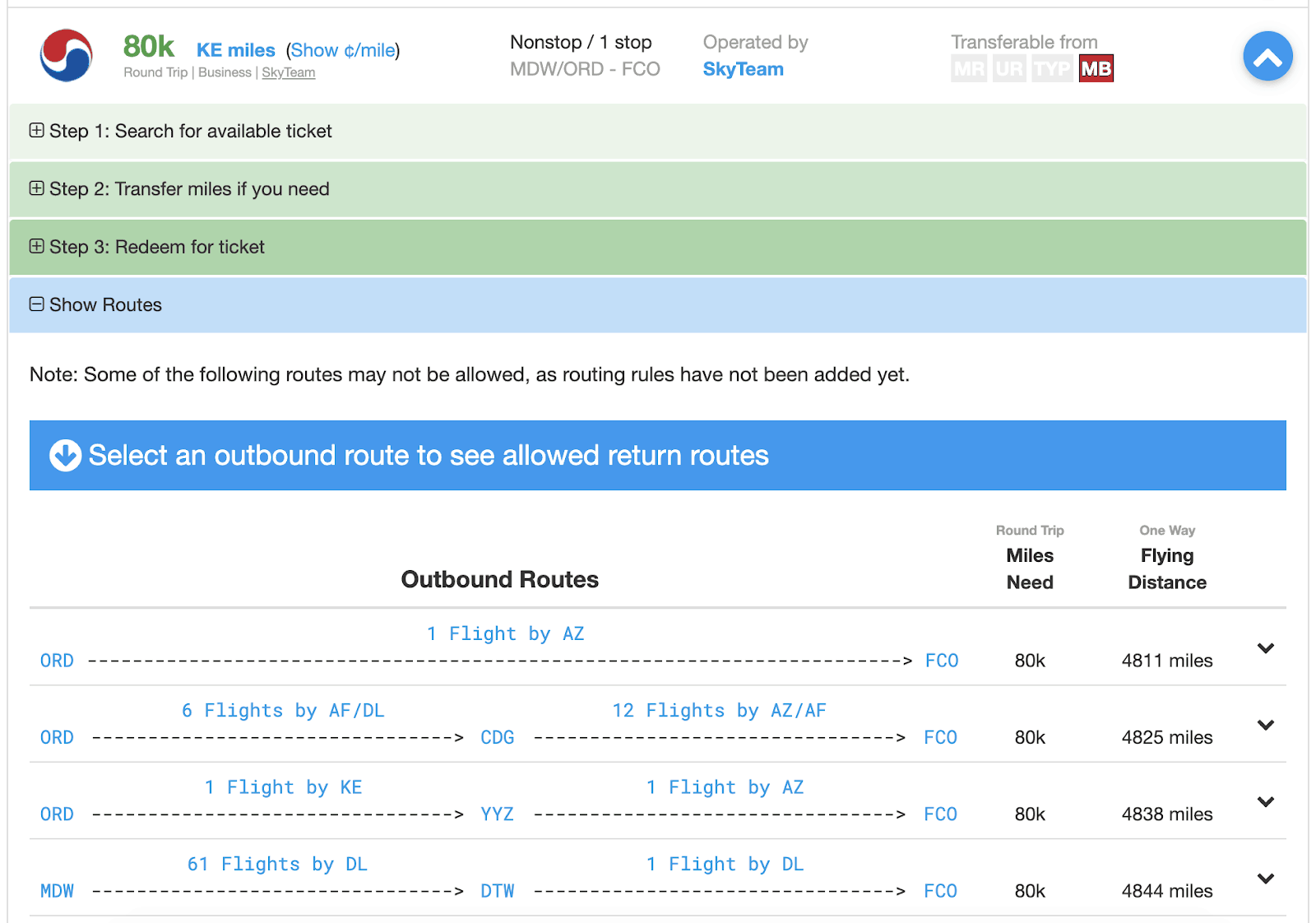Expand Step 1: Search for available ticket
The height and width of the screenshot is (923, 1316).
pos(657,132)
